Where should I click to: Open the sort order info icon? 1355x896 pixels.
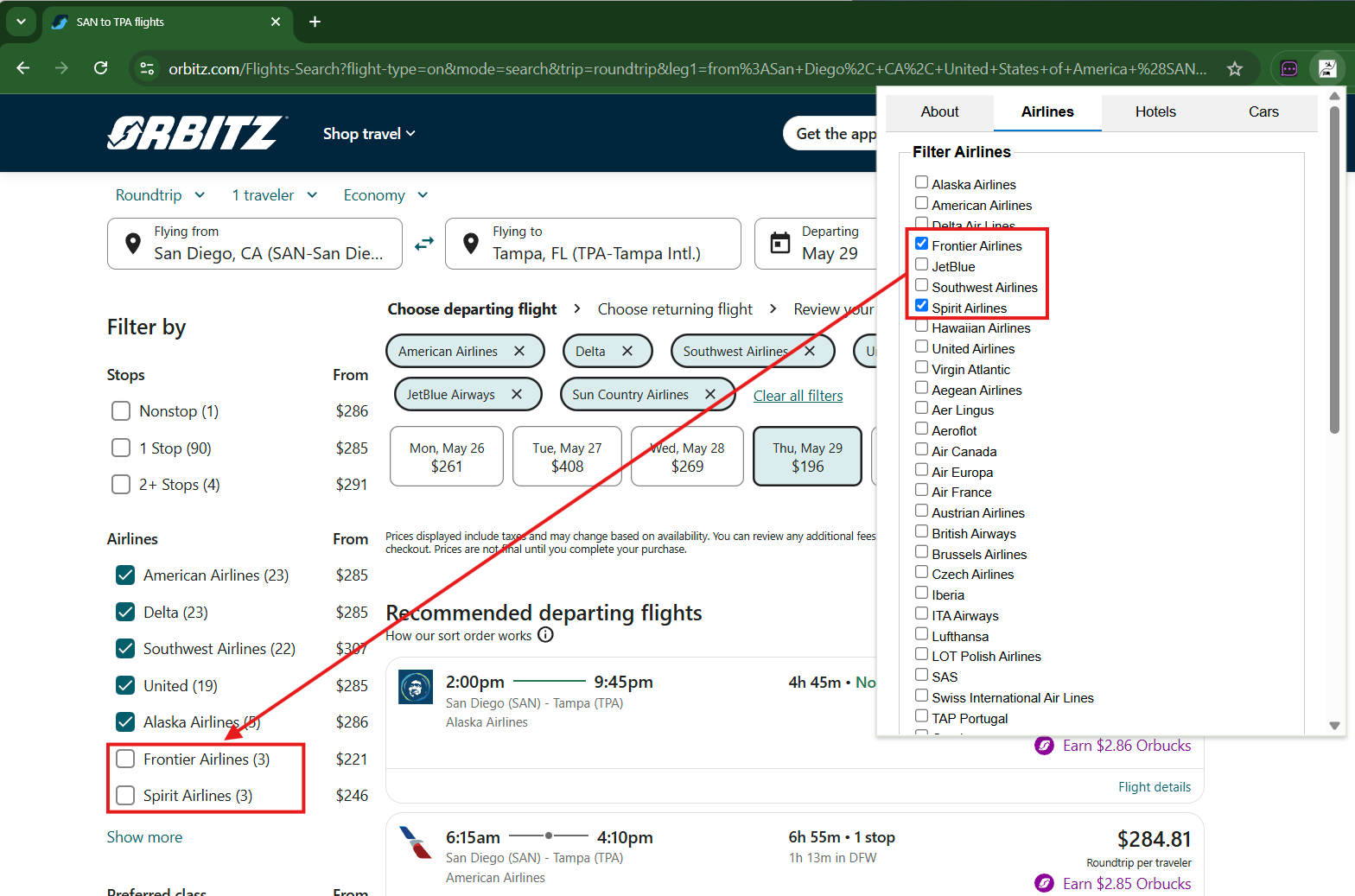[545, 635]
